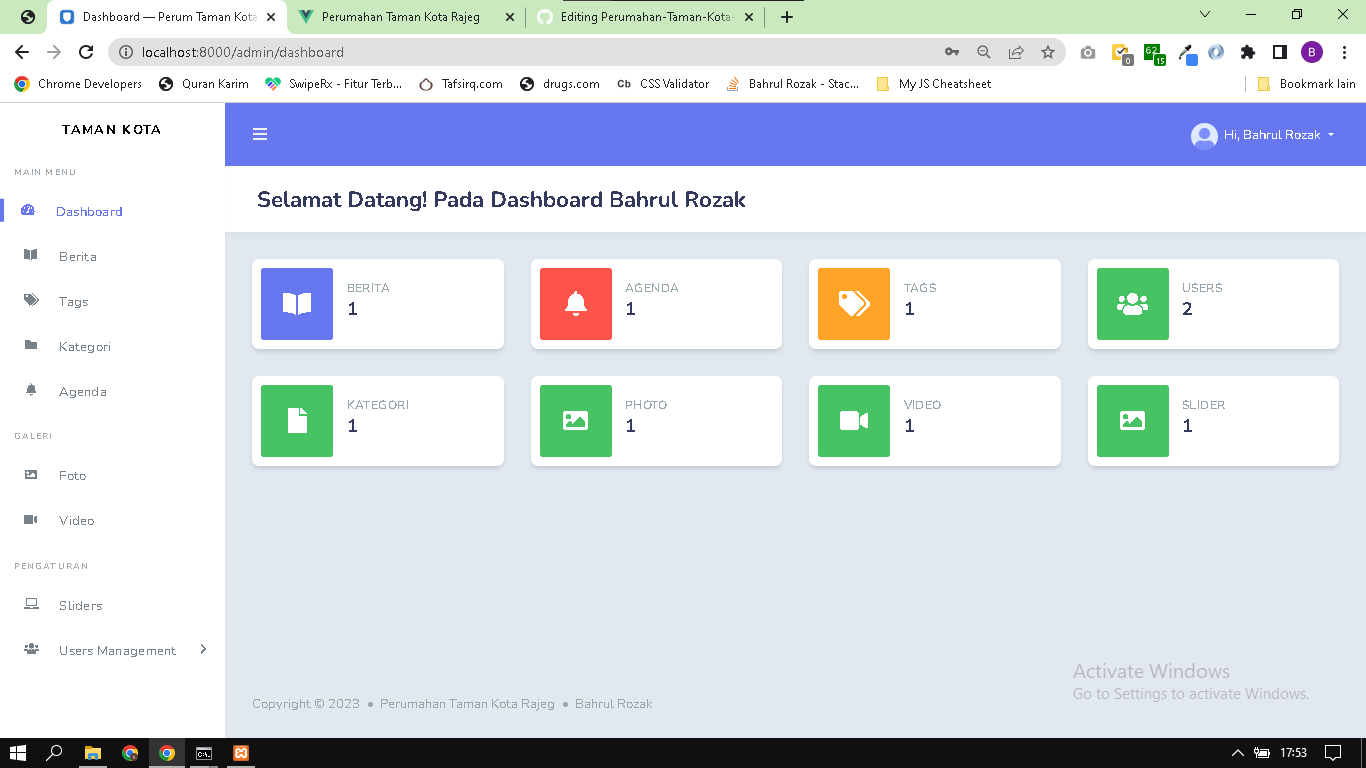Open the Chrome tab search dropdown arrow
Screen dimensions: 1366x768
1205,15
